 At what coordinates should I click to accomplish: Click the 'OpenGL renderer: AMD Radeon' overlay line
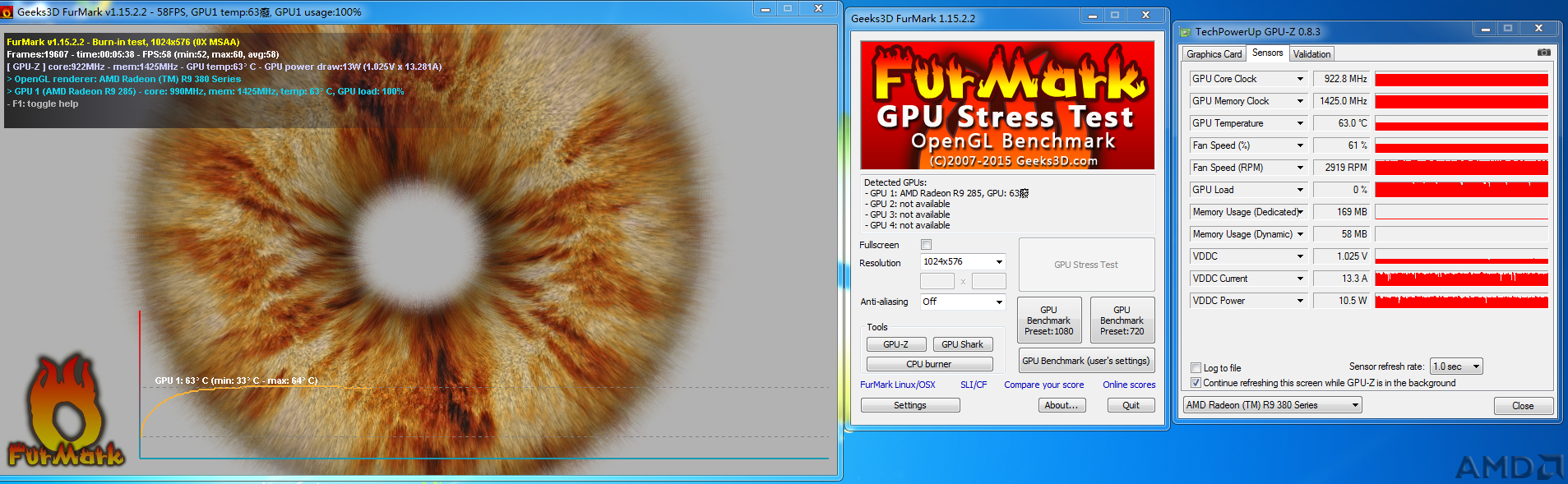(x=124, y=79)
